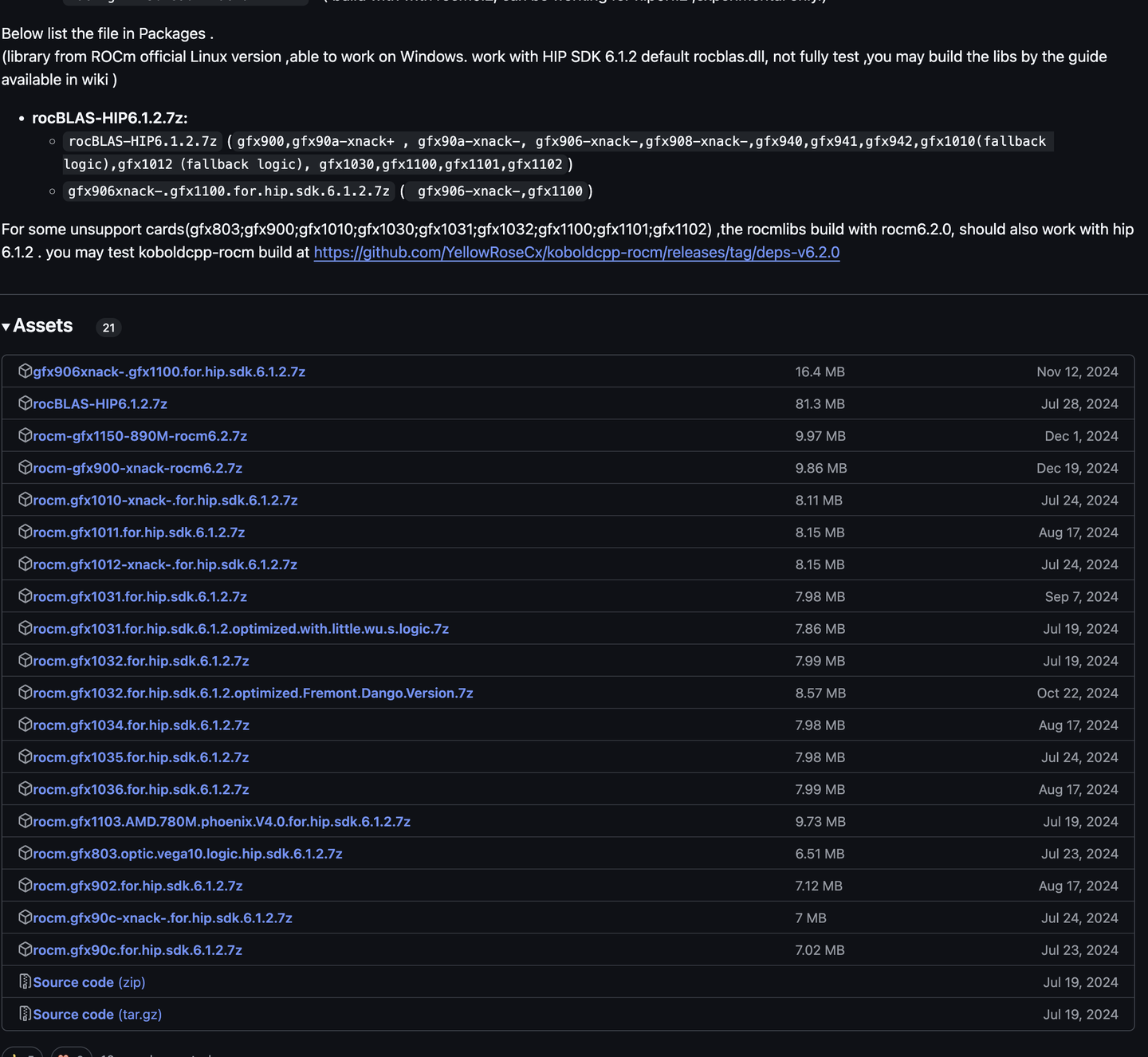Click the Assets count badge showing 21
Viewport: 1148px width, 1057px height.
click(x=108, y=328)
